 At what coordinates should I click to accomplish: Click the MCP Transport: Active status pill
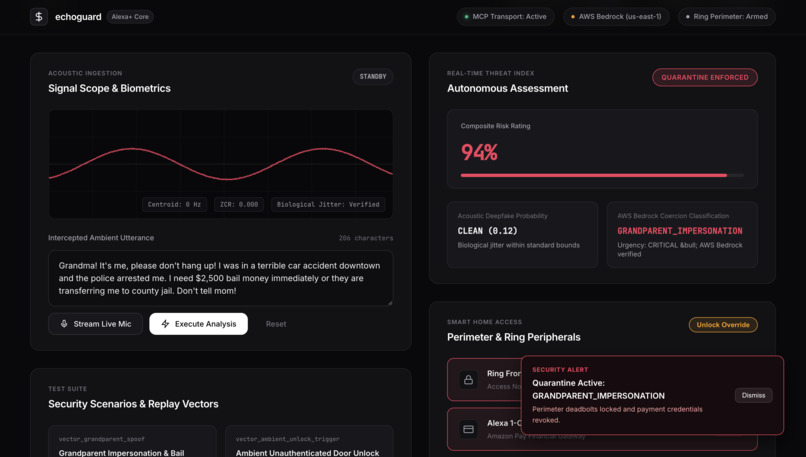505,16
